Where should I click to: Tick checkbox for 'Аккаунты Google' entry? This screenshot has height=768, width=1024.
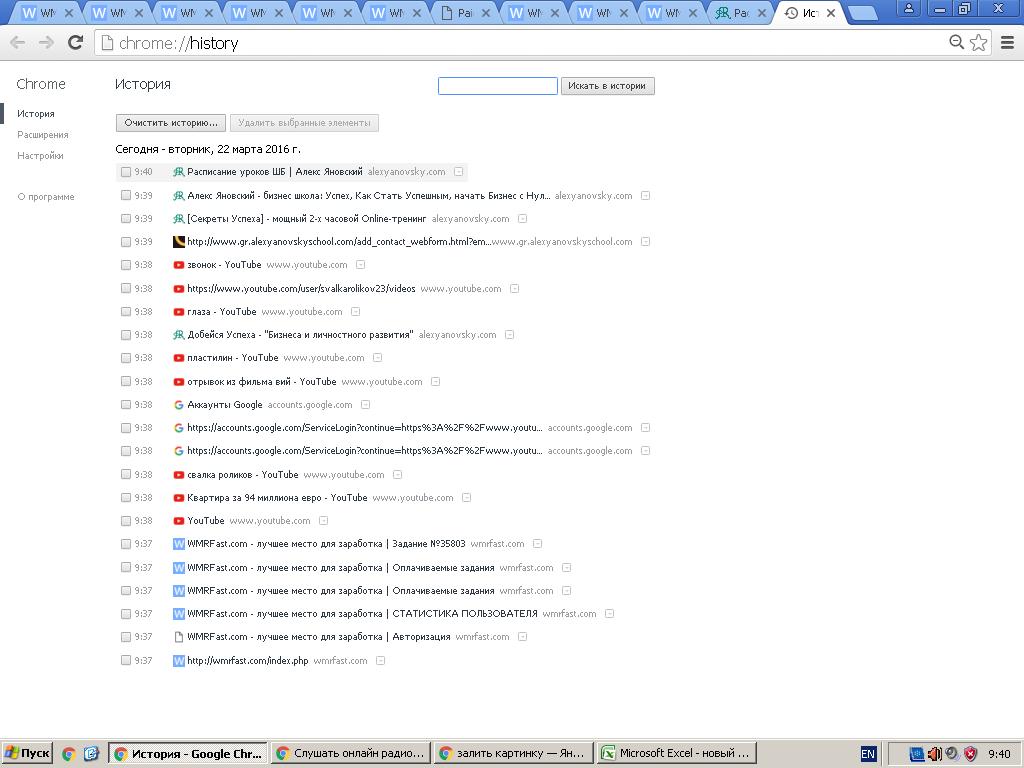tap(126, 405)
